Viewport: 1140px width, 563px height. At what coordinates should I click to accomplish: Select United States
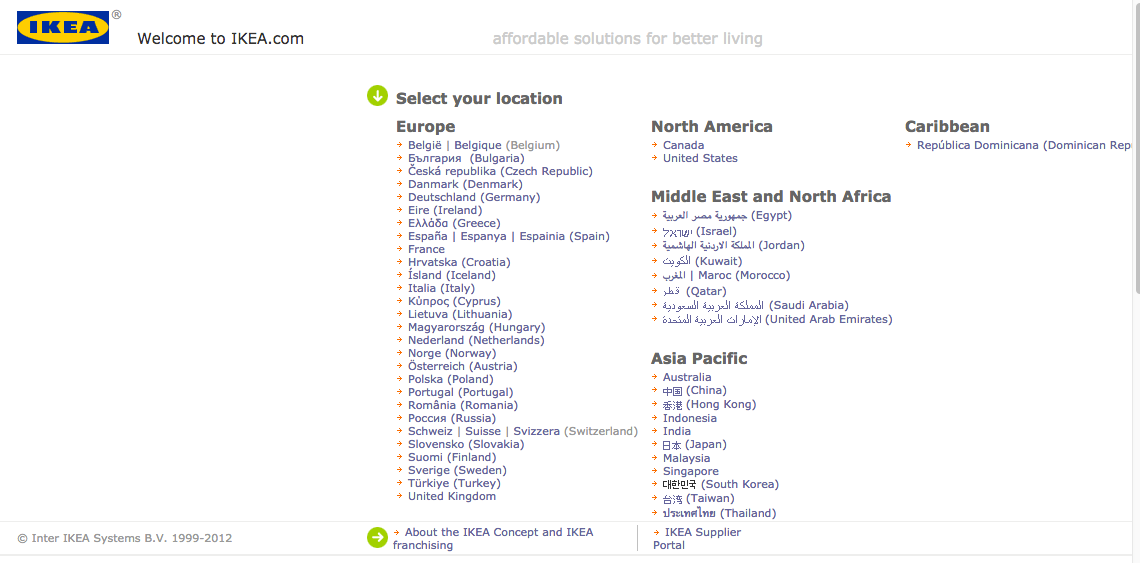coord(700,159)
